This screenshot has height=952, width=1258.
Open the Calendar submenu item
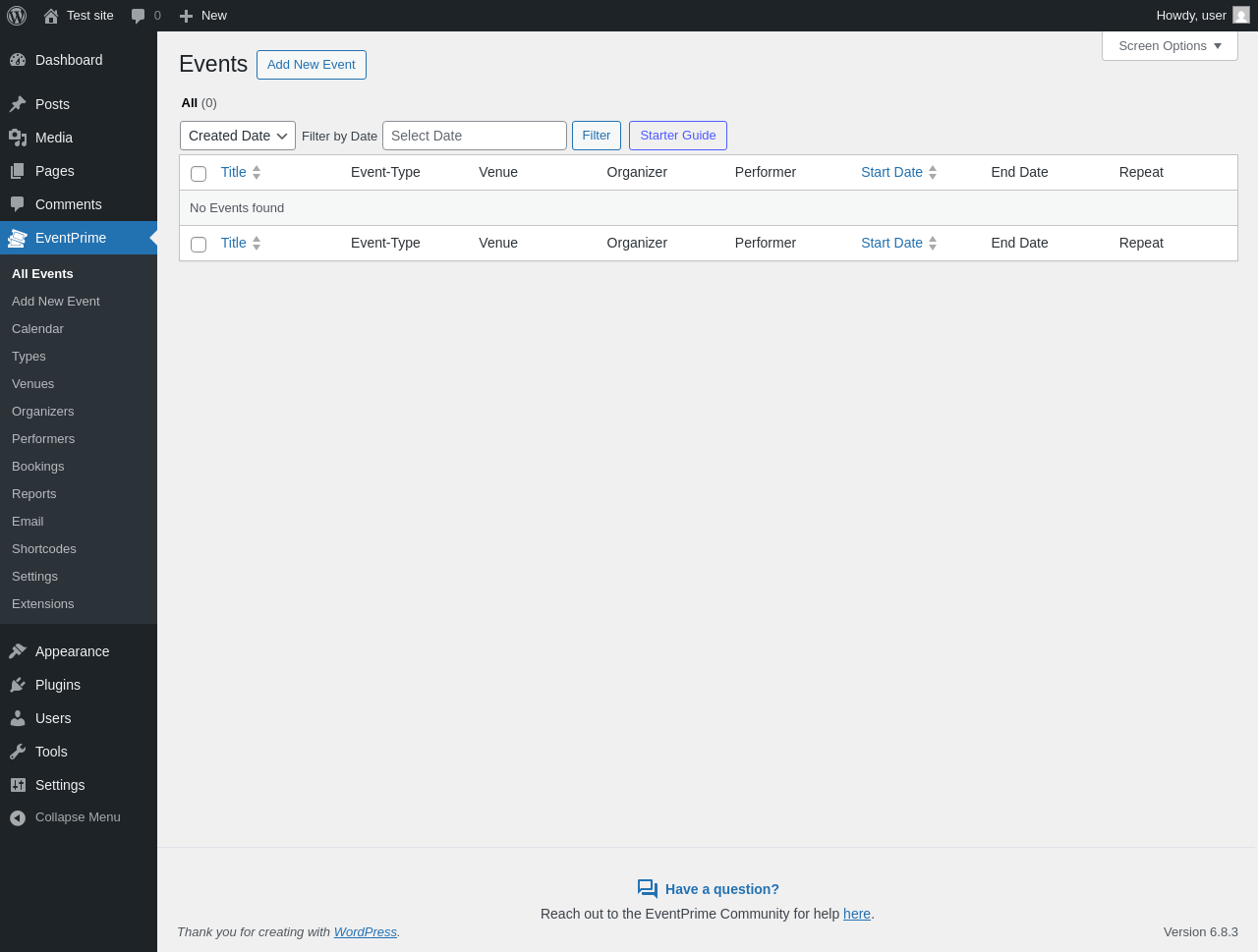[37, 329]
